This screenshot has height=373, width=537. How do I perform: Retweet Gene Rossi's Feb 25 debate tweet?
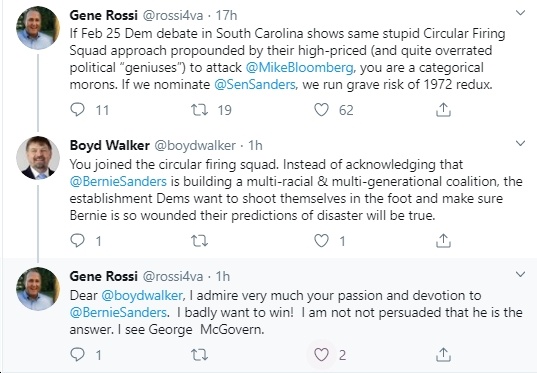[199, 110]
